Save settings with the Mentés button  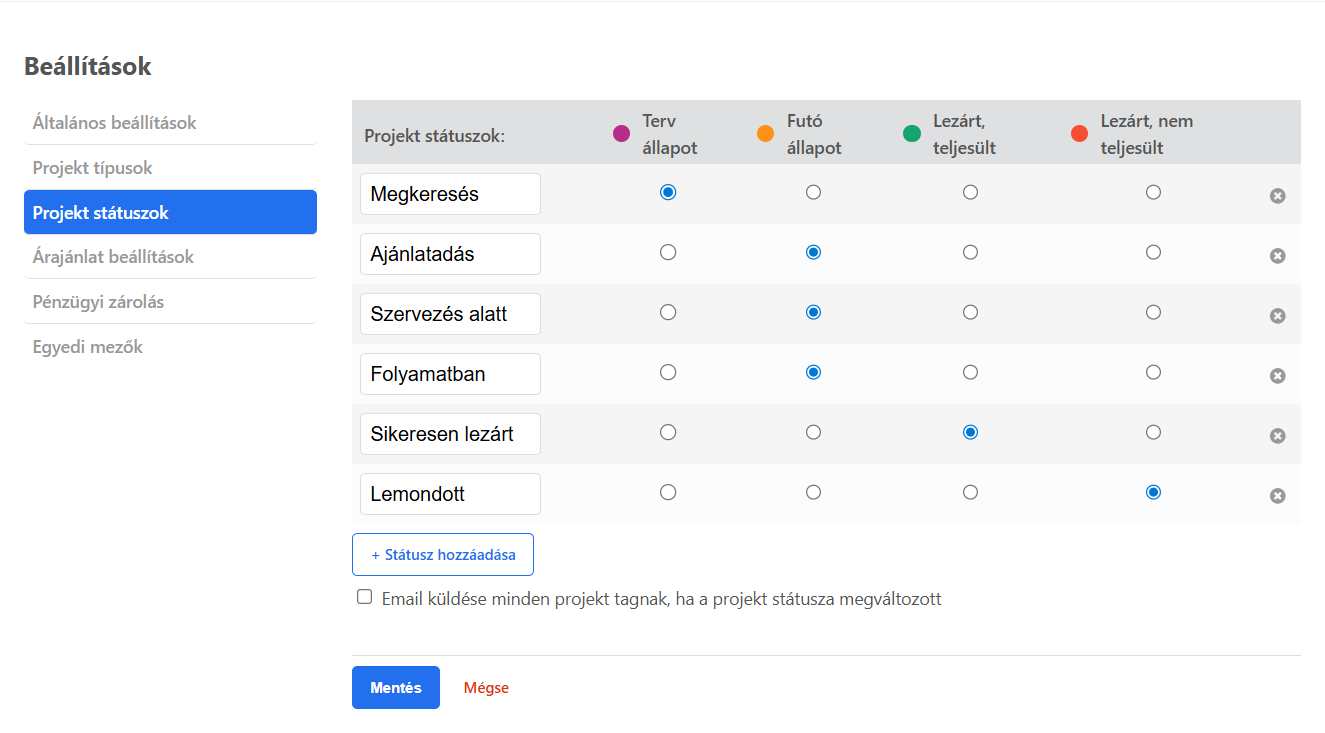click(395, 687)
